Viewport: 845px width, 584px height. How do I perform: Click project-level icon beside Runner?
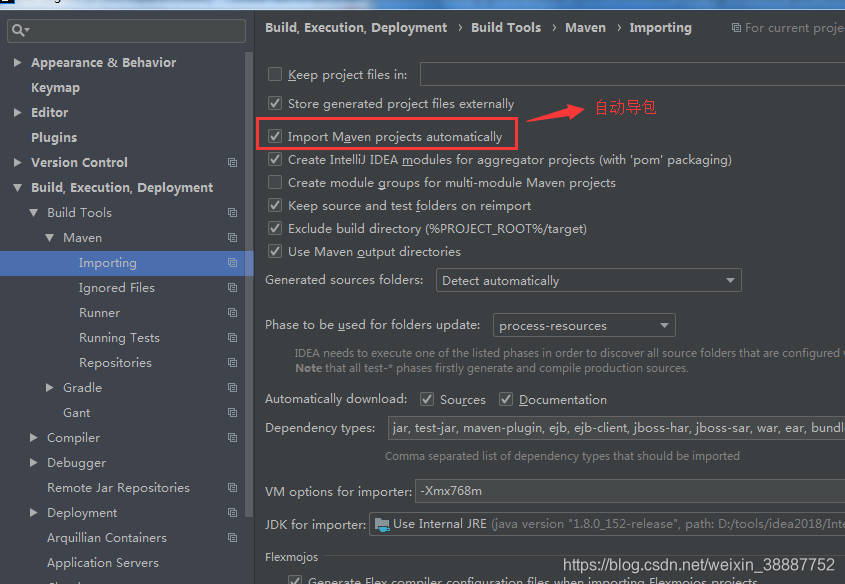[232, 312]
